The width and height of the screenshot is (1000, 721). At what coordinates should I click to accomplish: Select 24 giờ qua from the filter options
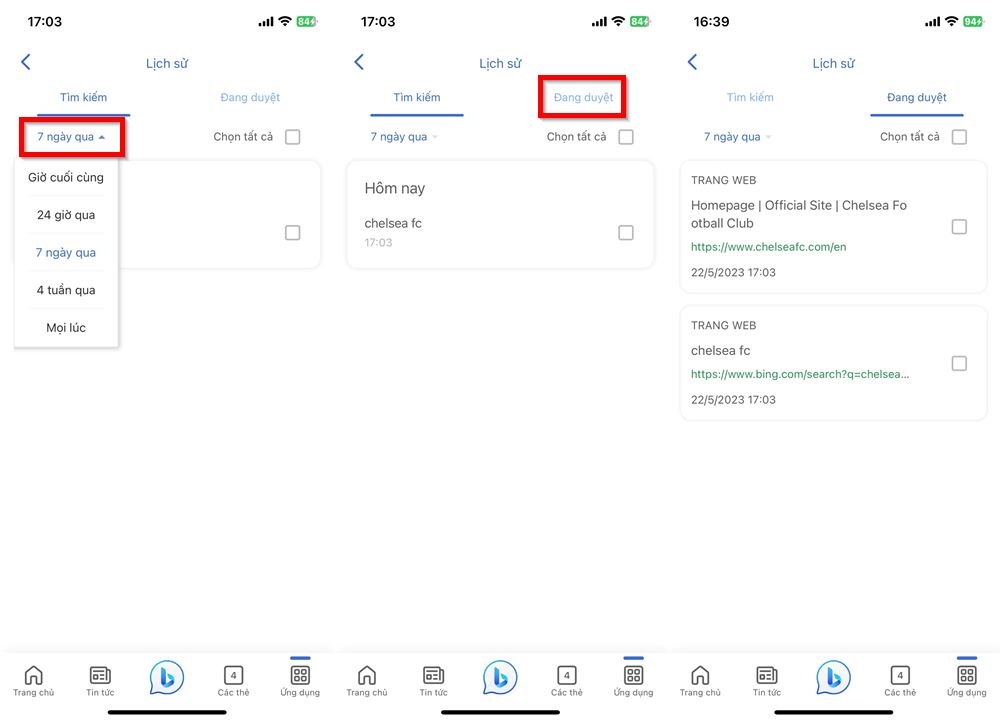pyautogui.click(x=66, y=214)
